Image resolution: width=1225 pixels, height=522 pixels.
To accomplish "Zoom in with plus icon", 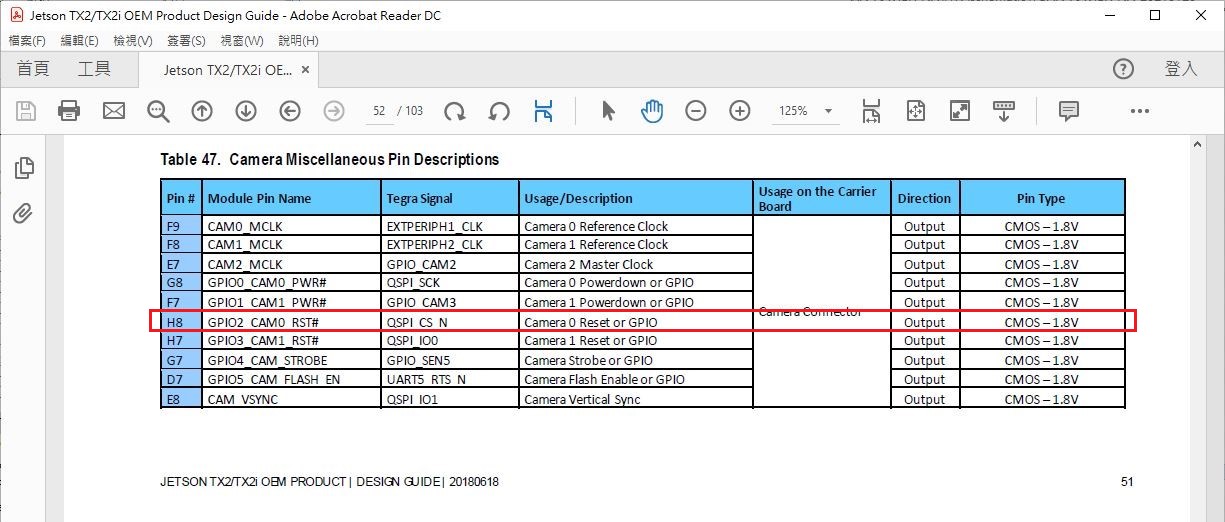I will tap(740, 111).
